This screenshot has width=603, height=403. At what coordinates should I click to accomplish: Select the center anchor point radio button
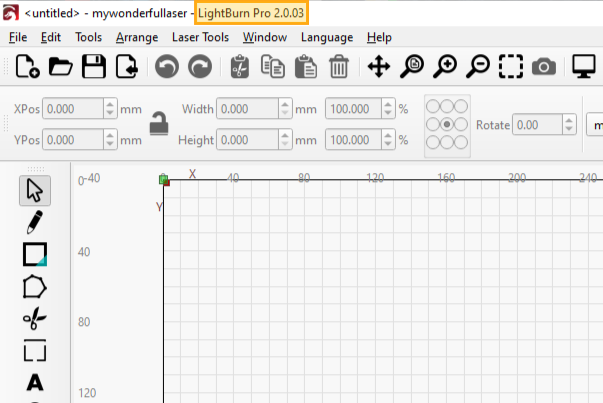(447, 124)
